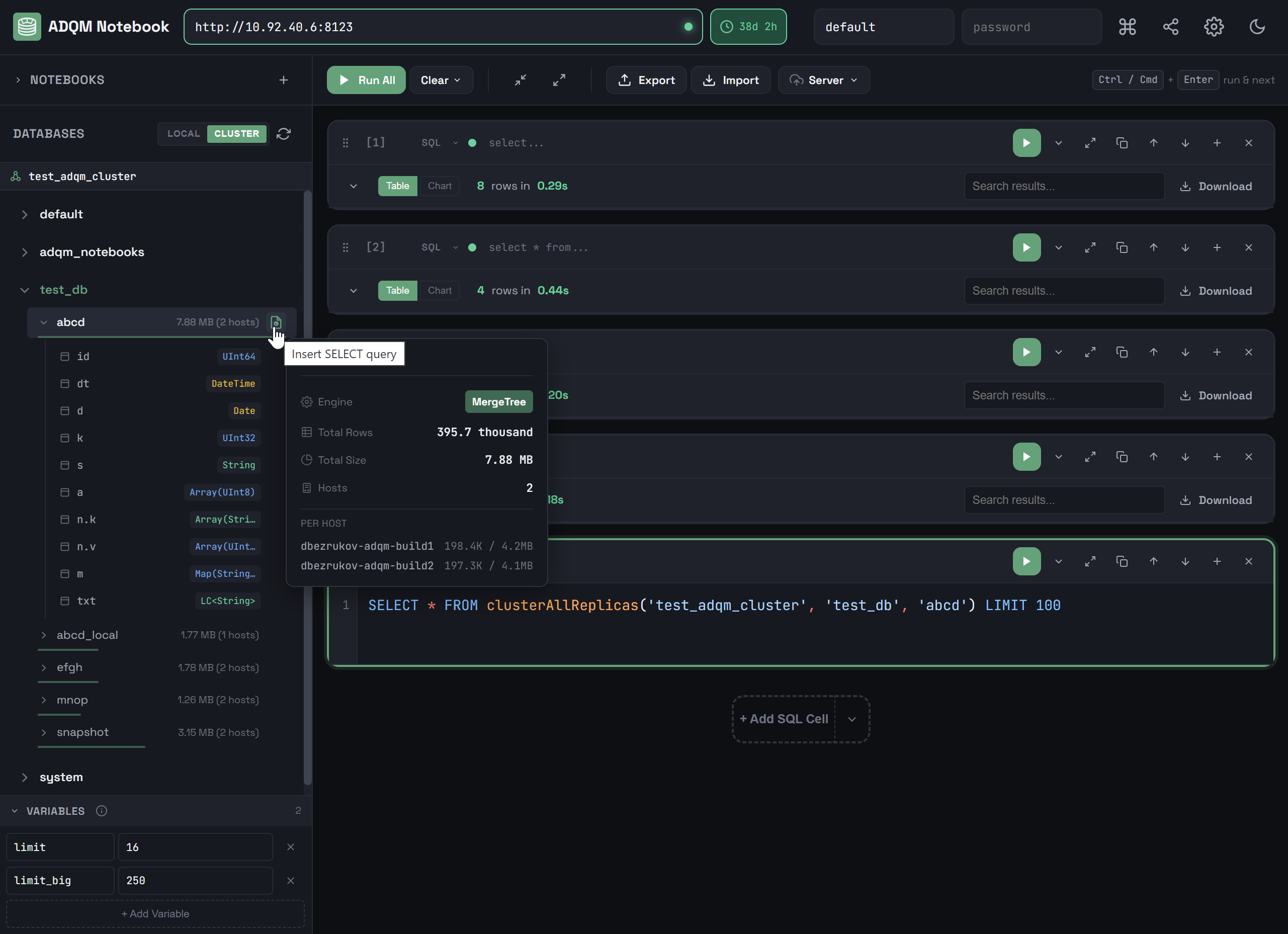Duplicate cell [1] with the copy icon

tap(1122, 143)
